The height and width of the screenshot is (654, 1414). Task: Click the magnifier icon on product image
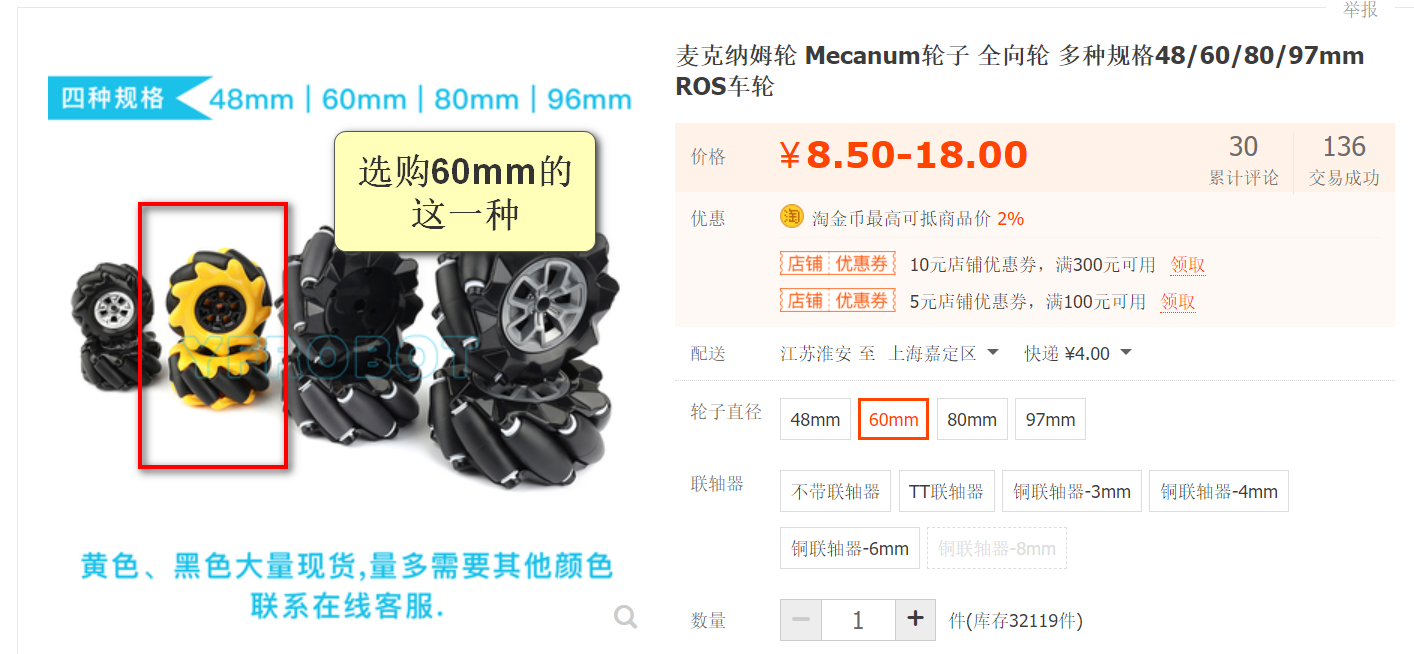626,618
